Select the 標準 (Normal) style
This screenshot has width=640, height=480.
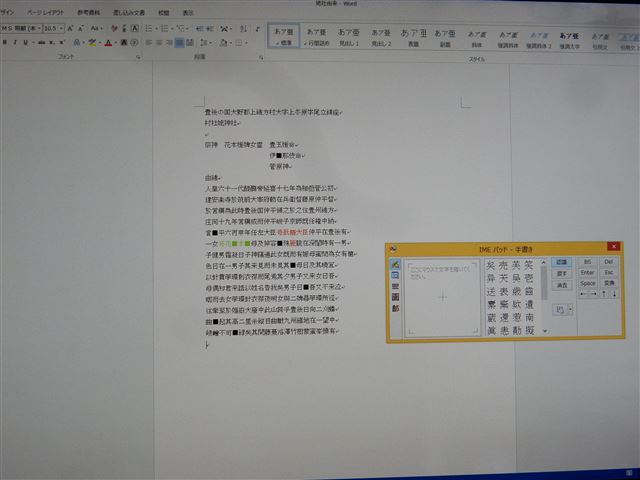[x=284, y=36]
